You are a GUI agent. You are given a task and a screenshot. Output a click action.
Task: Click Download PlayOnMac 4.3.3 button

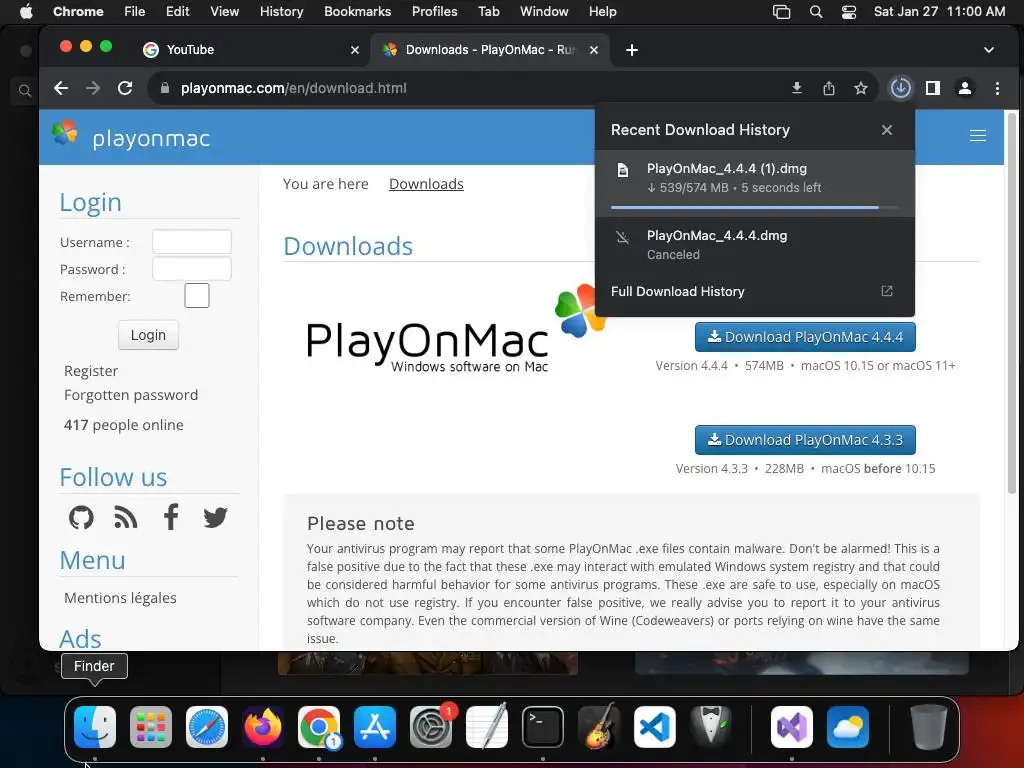(x=805, y=440)
